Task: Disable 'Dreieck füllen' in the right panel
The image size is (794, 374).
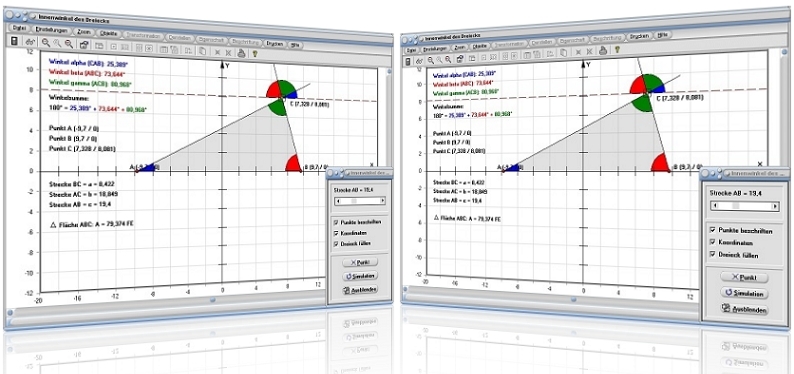Action: tap(713, 255)
